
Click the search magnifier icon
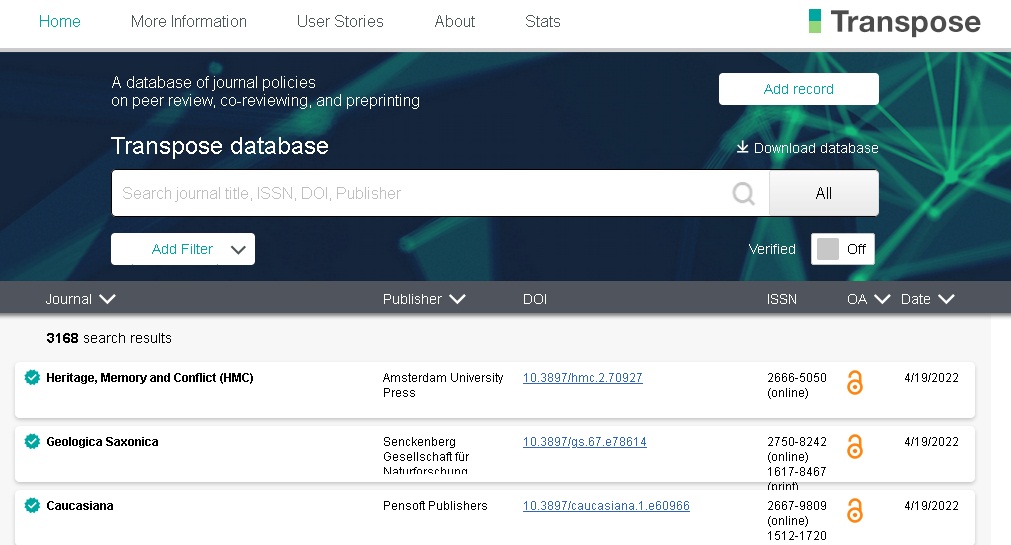(x=743, y=193)
